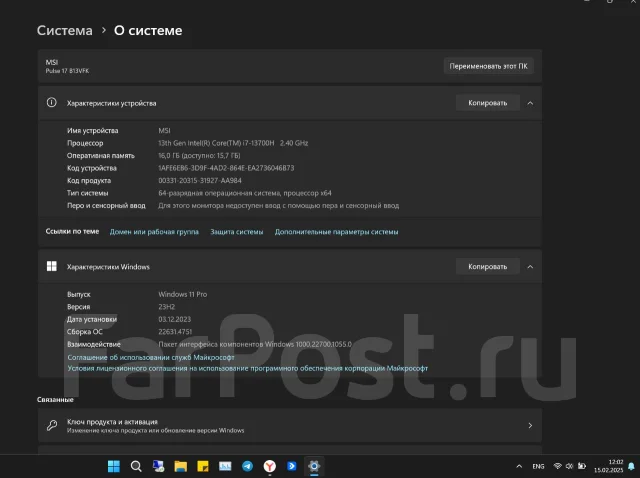Open Защита системы link
640x478 pixels.
[x=237, y=232]
